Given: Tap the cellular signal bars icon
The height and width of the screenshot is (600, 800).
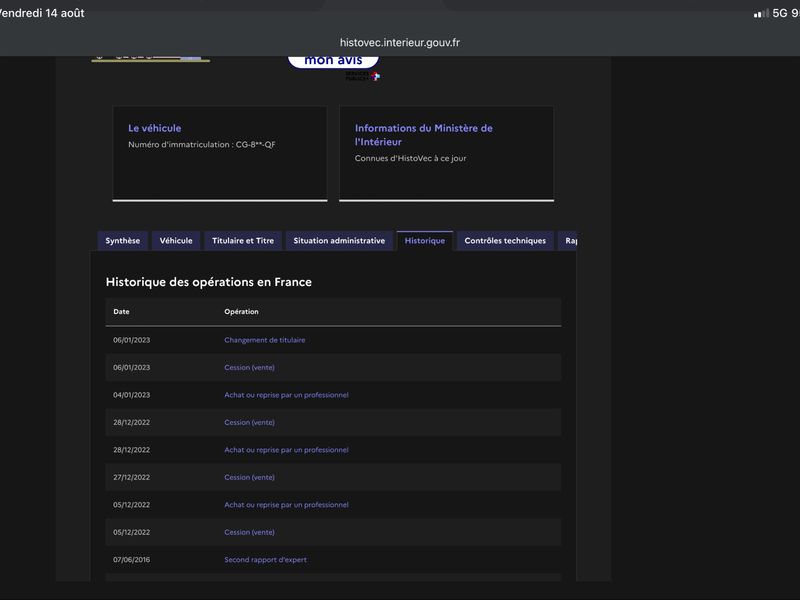Looking at the screenshot, I should coord(761,14).
